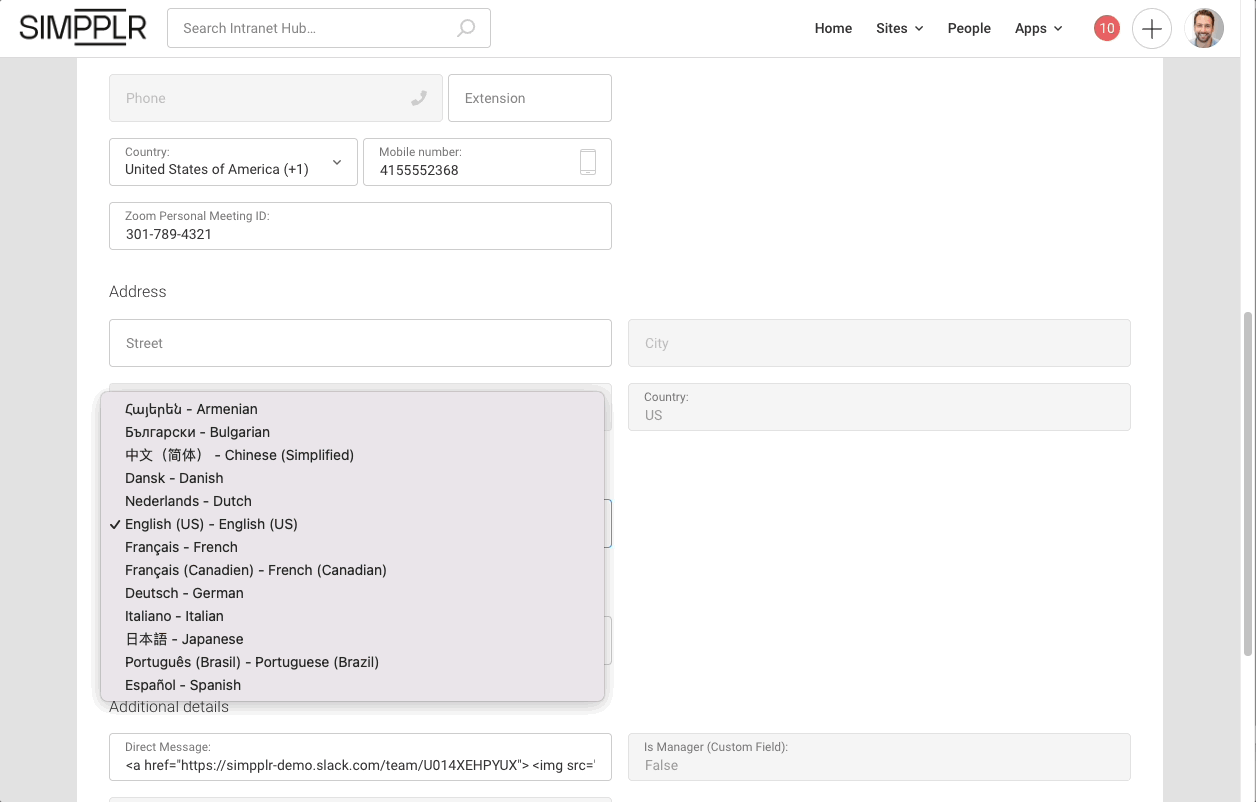1256x802 pixels.
Task: Select Portuguese (Brazil) option
Action: 353,662
